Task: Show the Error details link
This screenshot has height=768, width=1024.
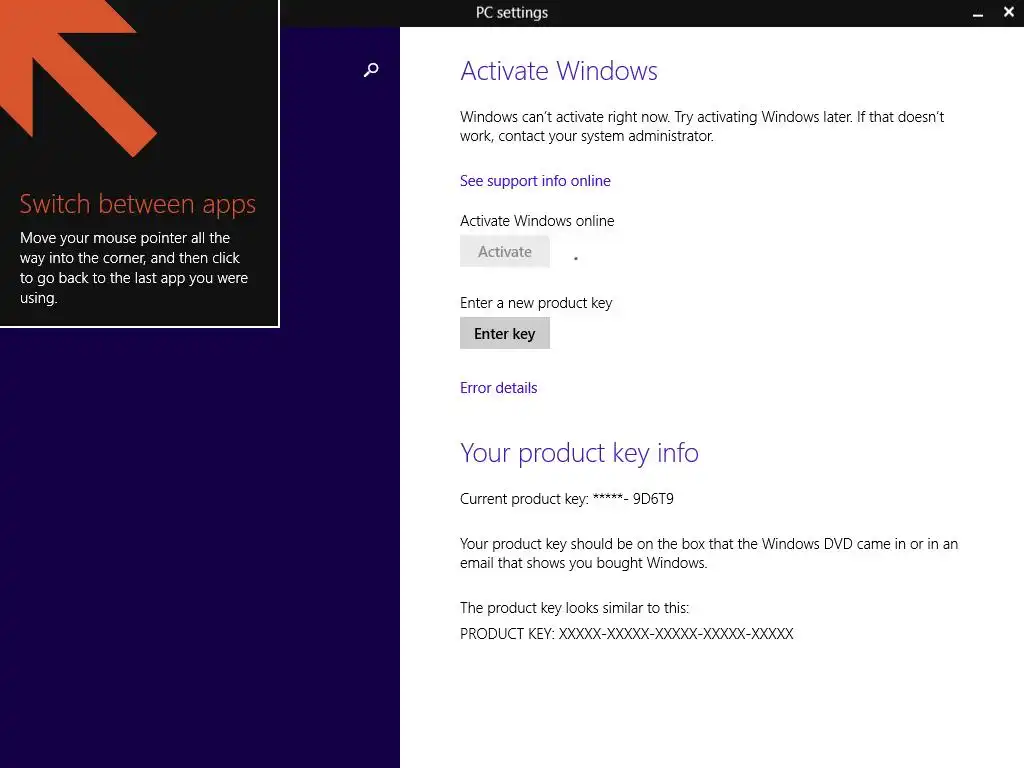Action: coord(498,388)
